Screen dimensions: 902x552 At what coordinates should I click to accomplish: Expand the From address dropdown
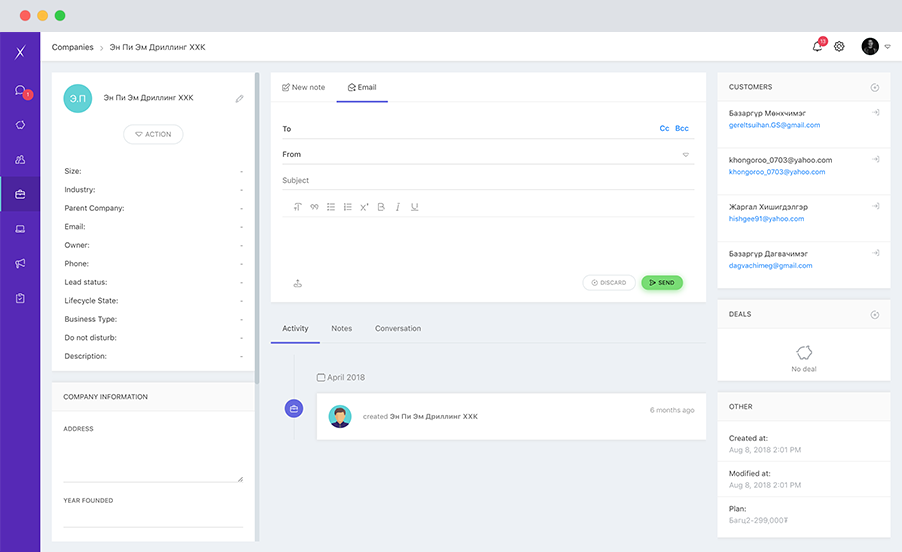(686, 155)
